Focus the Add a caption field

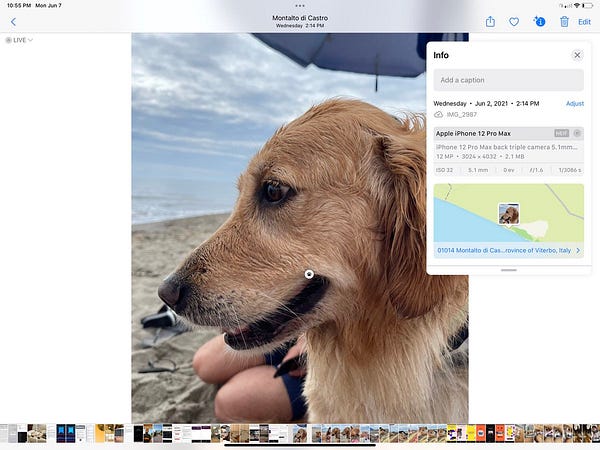(x=509, y=80)
